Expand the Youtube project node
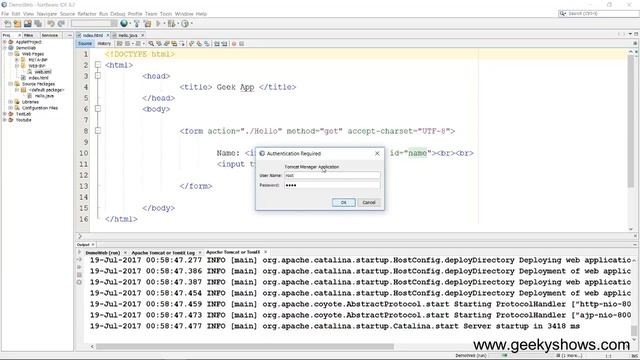Screen dimensions: 640x360 pyautogui.click(x=5, y=120)
